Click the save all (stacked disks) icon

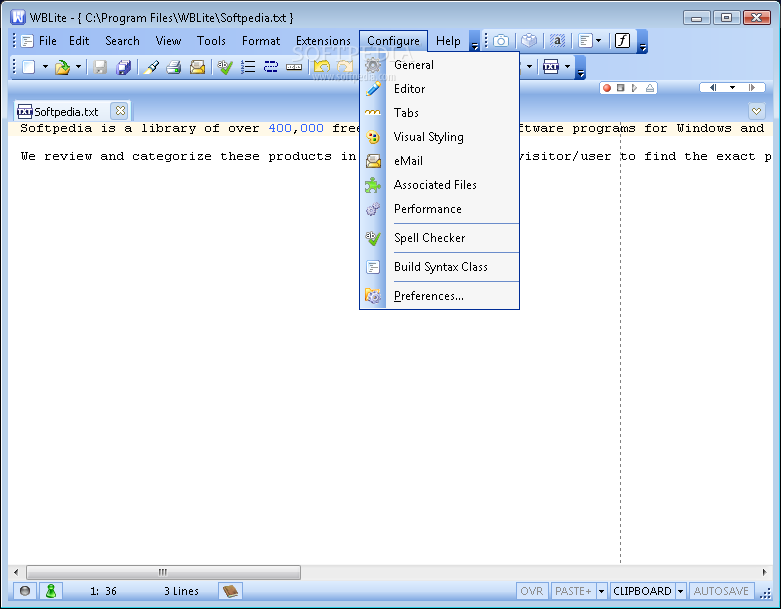click(x=123, y=67)
